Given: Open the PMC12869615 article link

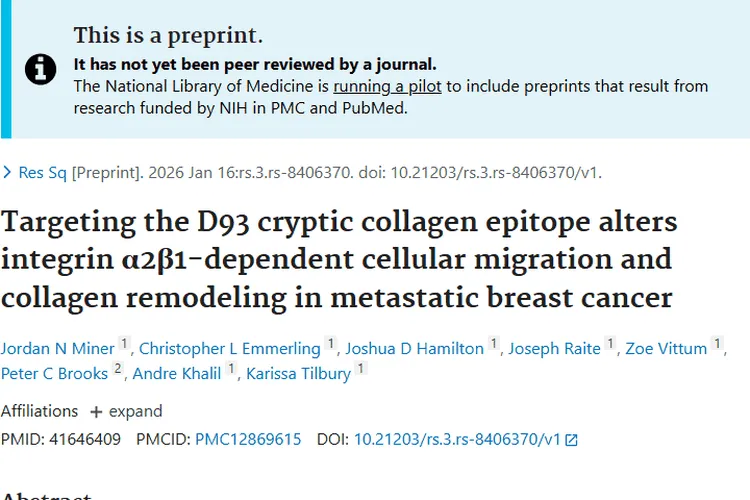Looking at the screenshot, I should click(x=247, y=439).
